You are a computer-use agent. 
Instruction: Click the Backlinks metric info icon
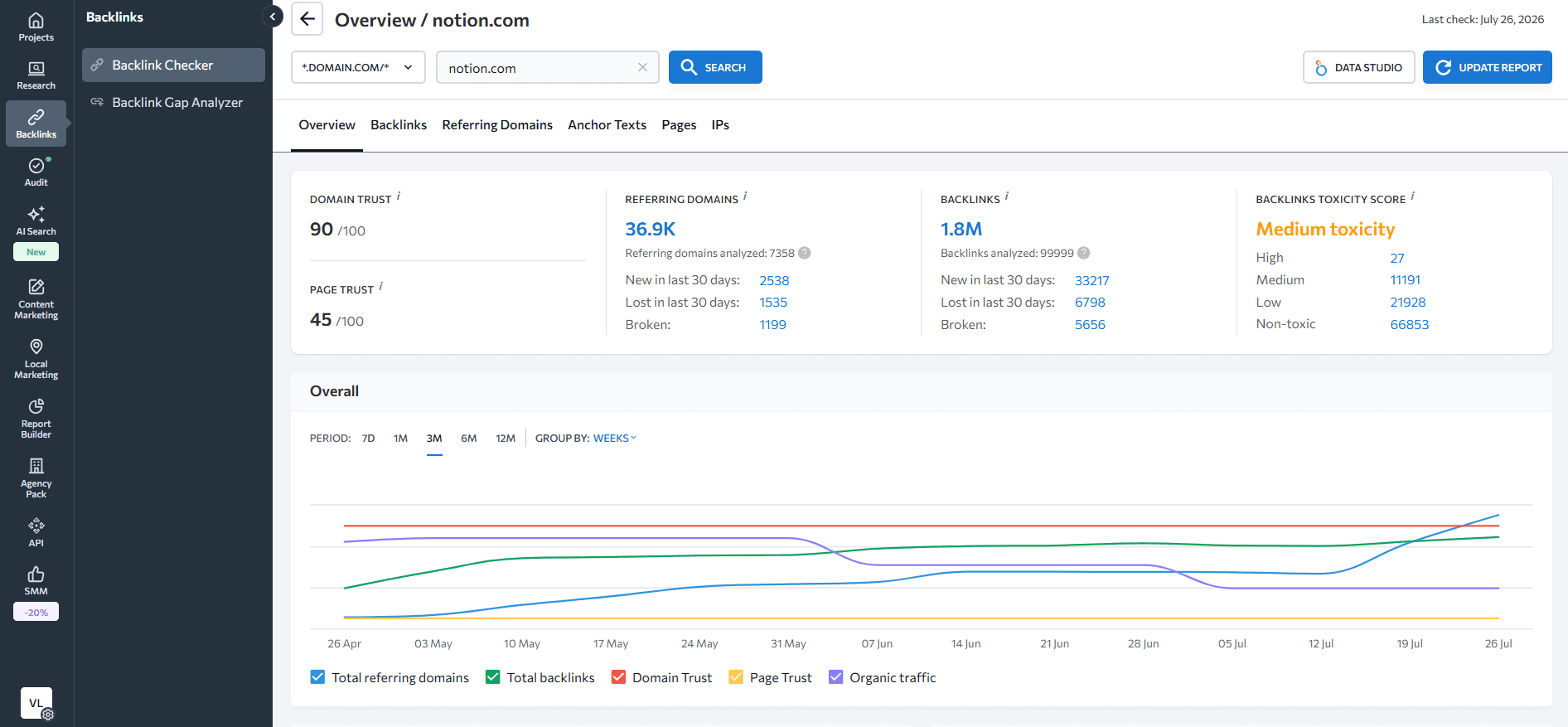point(1007,196)
